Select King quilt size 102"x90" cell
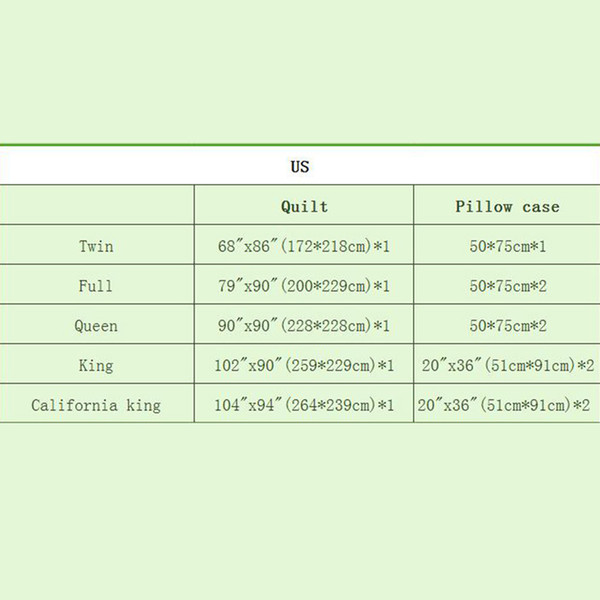This screenshot has width=600, height=600. click(x=304, y=366)
